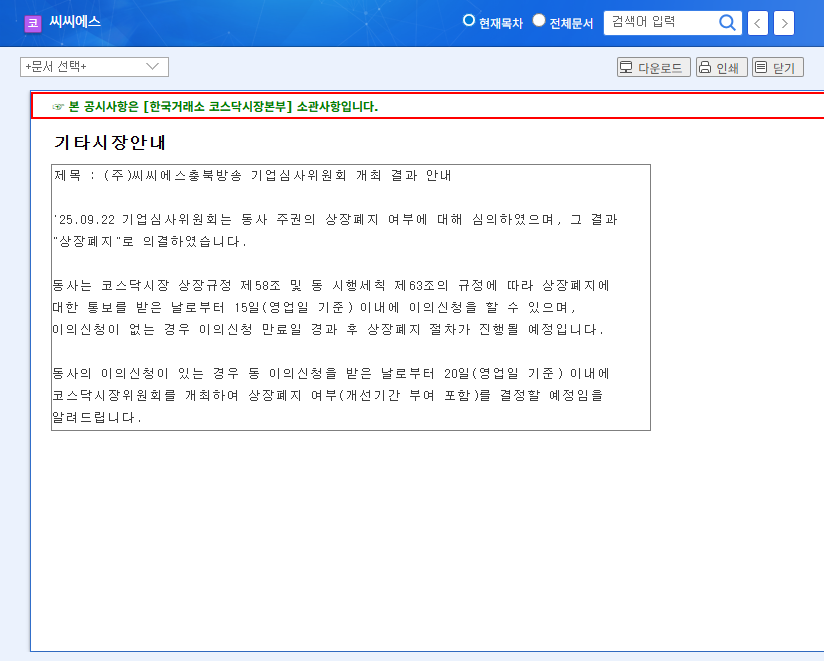Viewport: 824px width, 661px height.
Task: Go to previous search result arrow
Action: pyautogui.click(x=758, y=23)
